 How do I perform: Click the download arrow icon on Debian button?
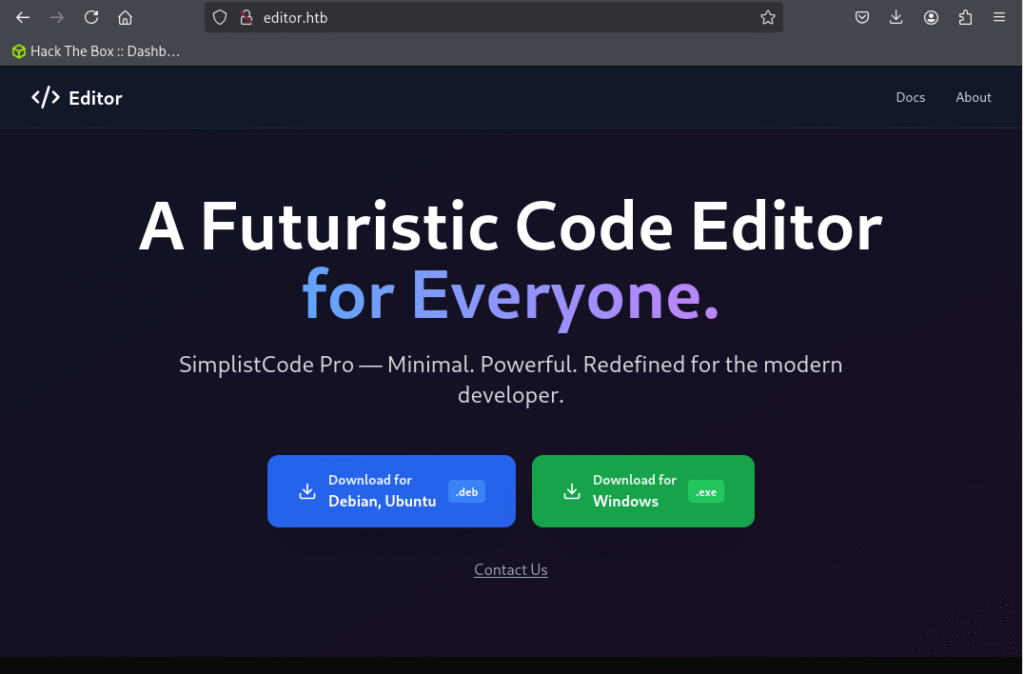point(307,491)
